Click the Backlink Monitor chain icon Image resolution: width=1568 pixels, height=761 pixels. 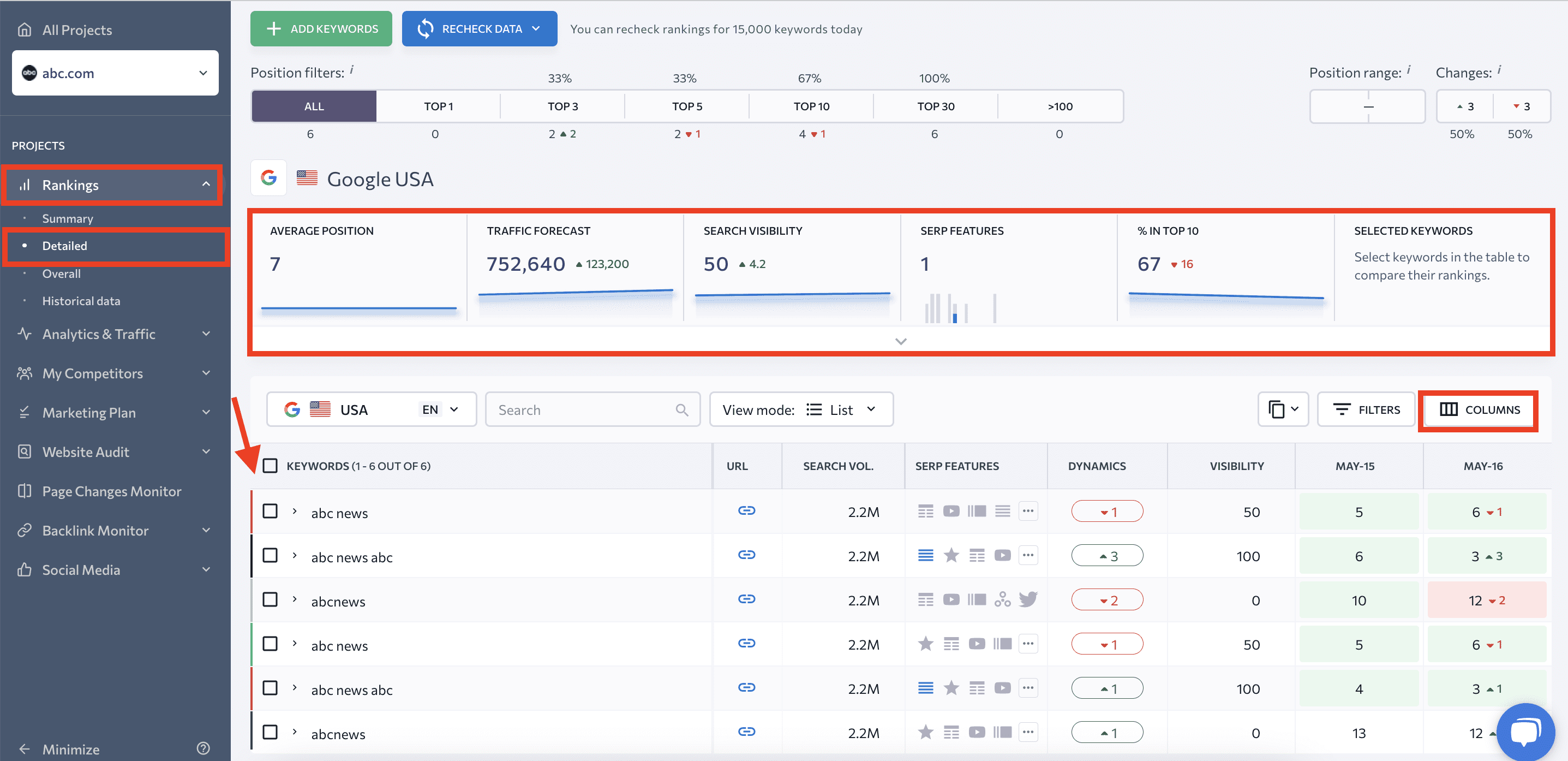click(25, 530)
